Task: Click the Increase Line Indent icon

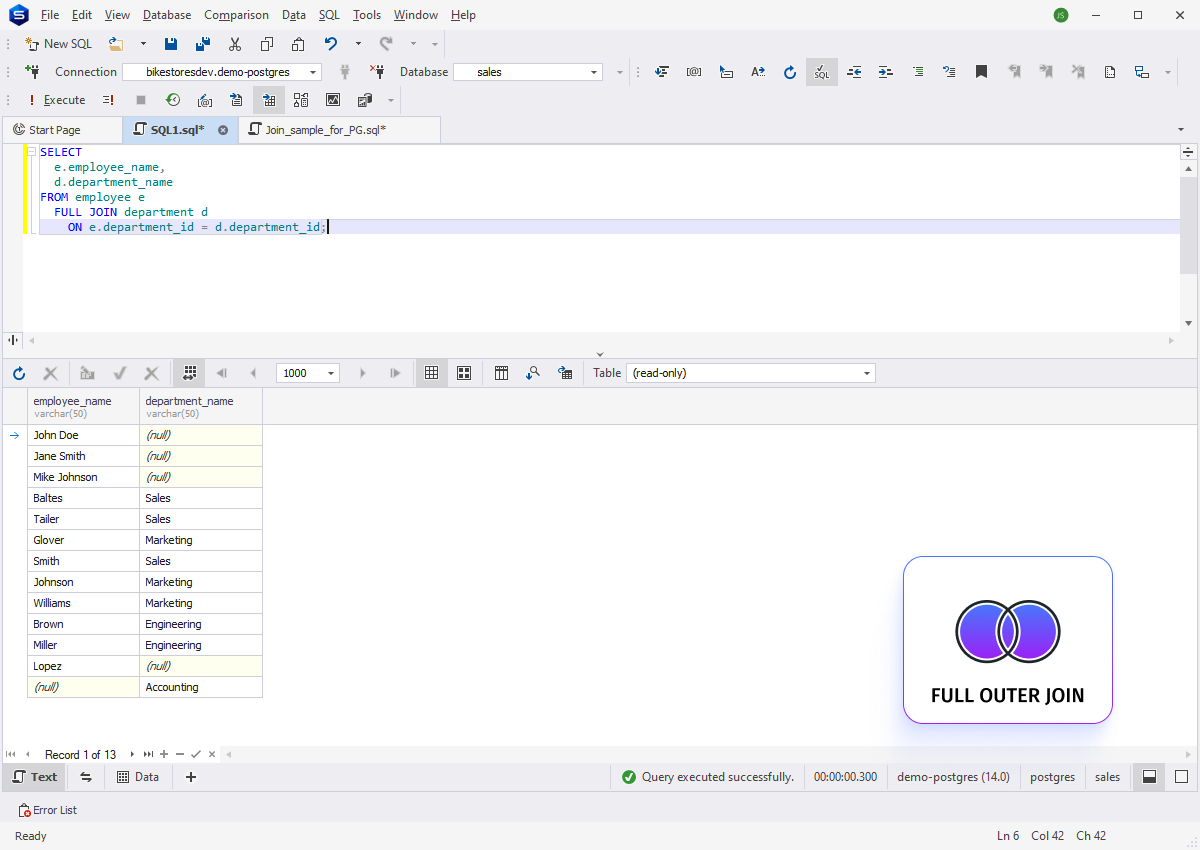Action: (886, 72)
